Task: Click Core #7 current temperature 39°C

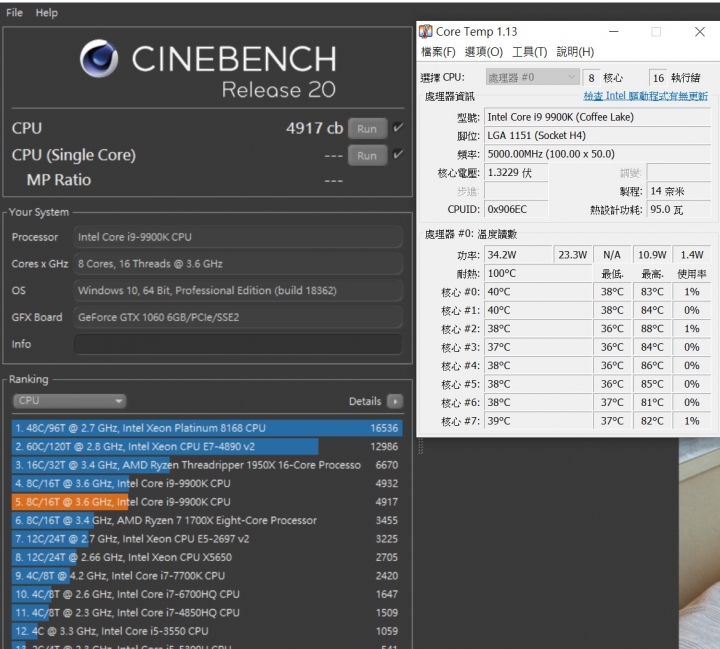Action: (537, 421)
